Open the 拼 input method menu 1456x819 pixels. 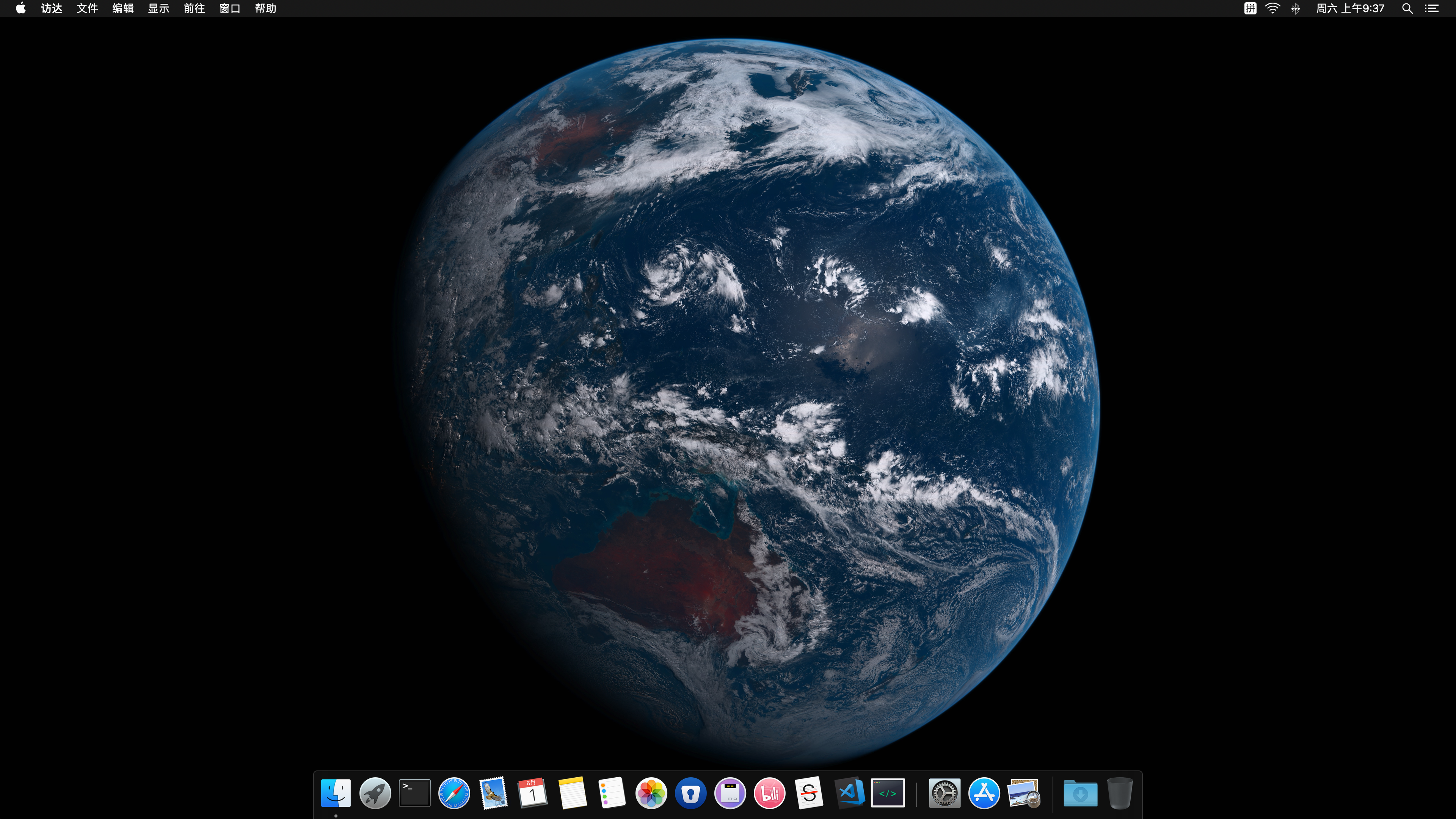[1250, 8]
